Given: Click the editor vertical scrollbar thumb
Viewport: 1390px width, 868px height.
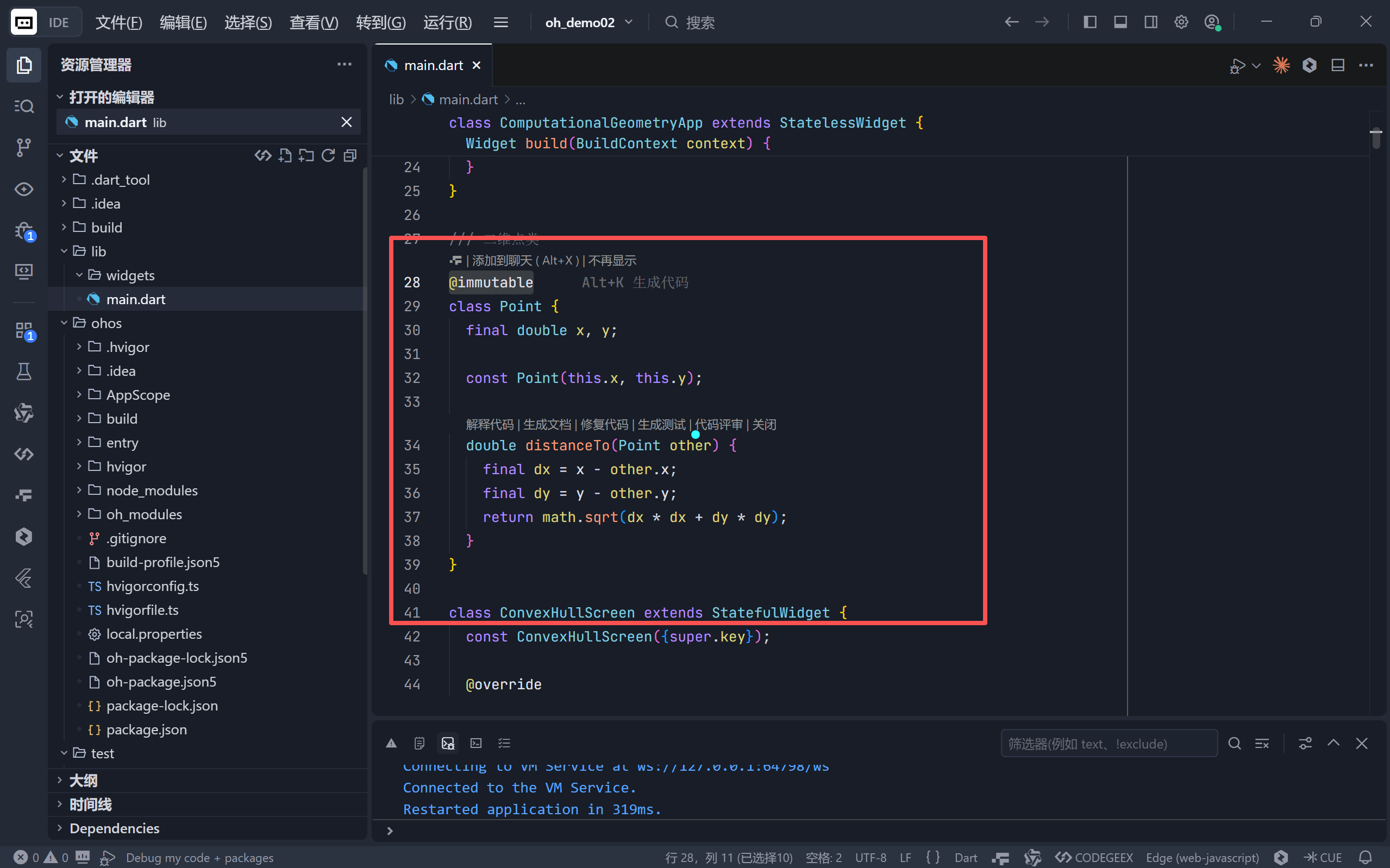Looking at the screenshot, I should click(x=1376, y=139).
